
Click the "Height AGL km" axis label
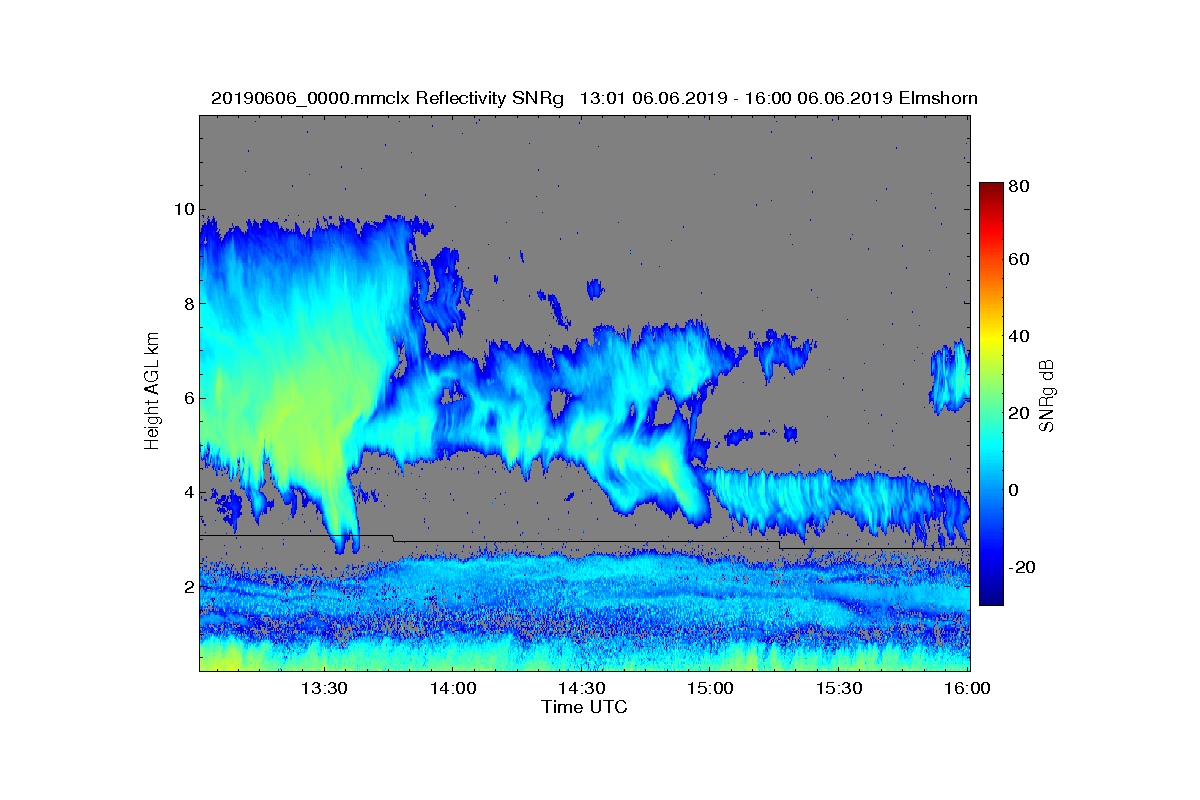point(152,392)
